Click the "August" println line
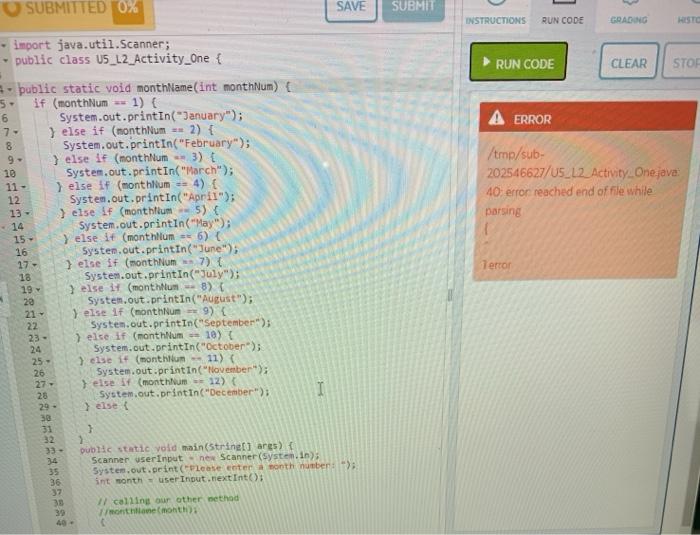 pos(170,300)
